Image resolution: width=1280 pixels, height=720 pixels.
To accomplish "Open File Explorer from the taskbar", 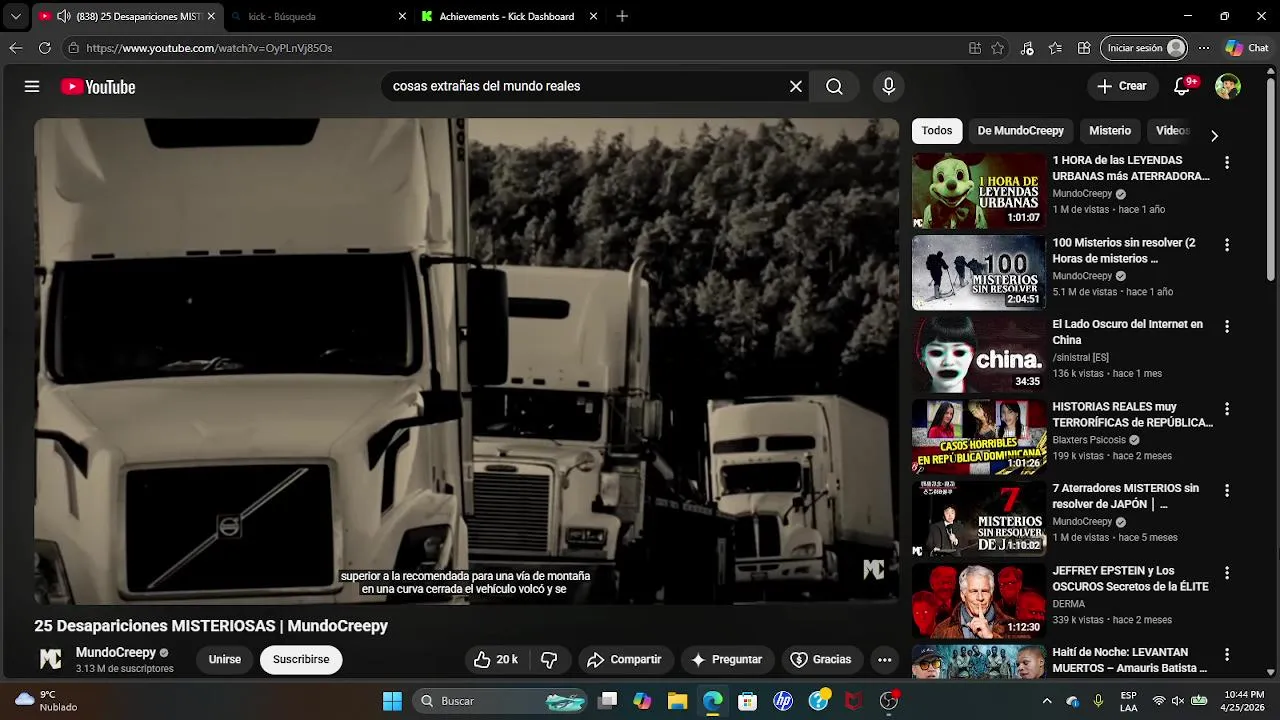I will 677,701.
